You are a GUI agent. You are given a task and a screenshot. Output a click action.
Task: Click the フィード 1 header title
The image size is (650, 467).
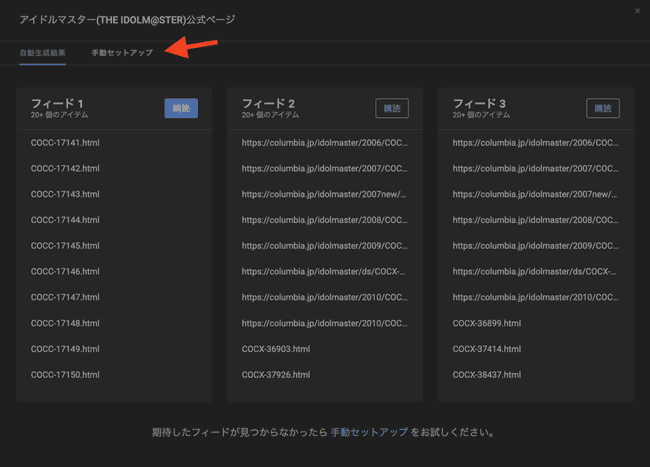point(57,104)
